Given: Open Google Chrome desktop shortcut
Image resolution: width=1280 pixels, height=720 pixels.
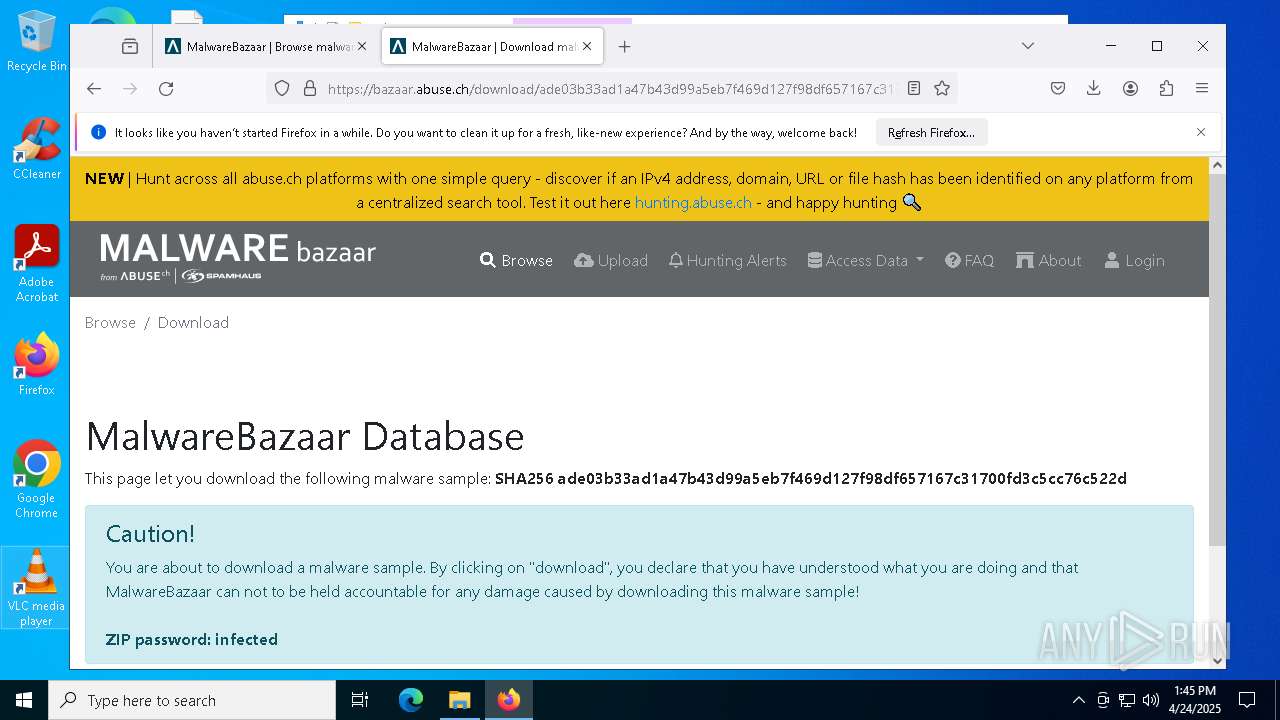Looking at the screenshot, I should 36,479.
